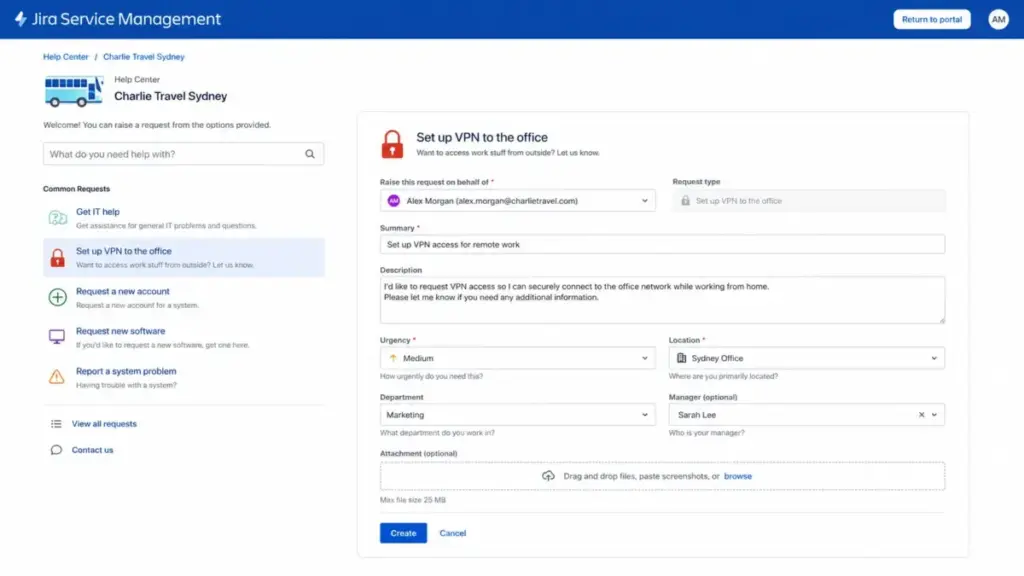Click the monitor icon for new software
The image size is (1024, 576).
(57, 337)
